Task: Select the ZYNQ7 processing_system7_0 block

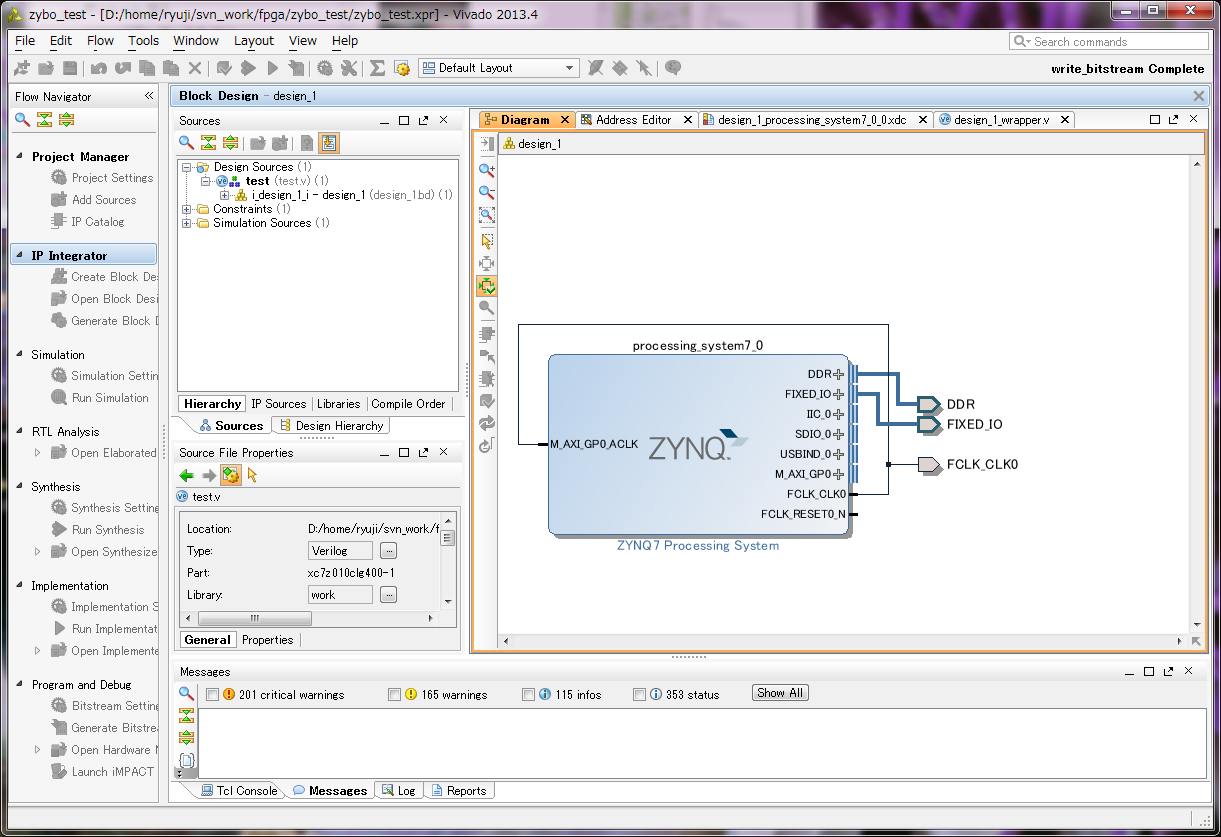Action: click(698, 444)
